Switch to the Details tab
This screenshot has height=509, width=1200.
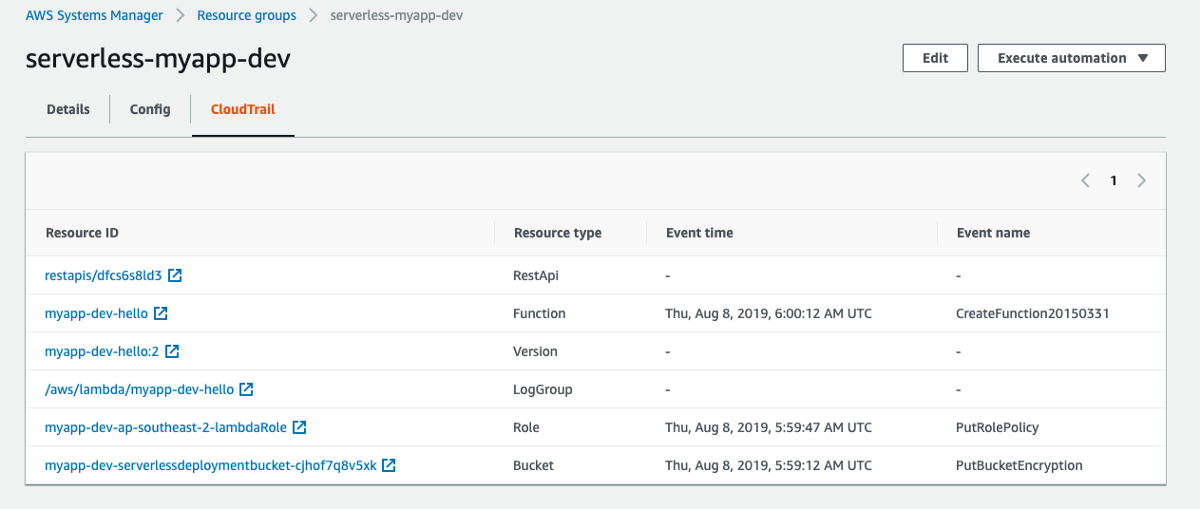[68, 109]
